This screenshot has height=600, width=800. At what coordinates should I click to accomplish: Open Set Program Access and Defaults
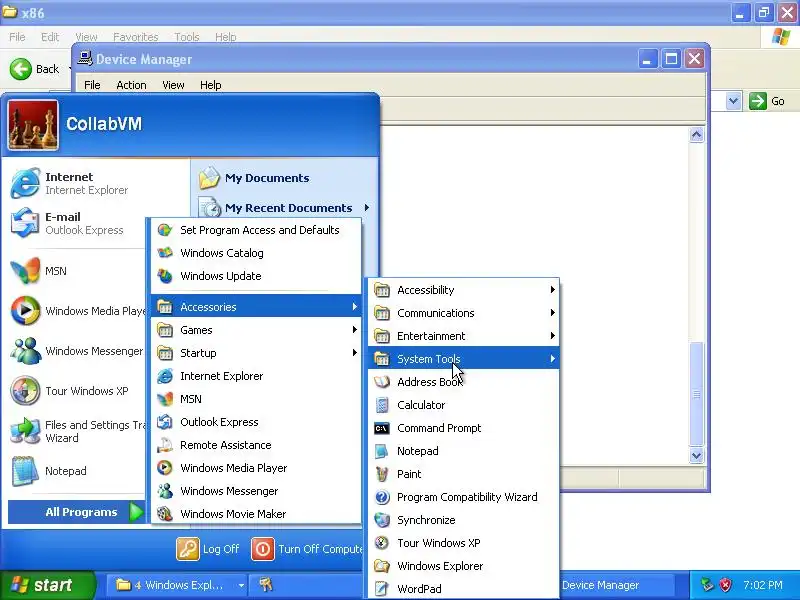(x=256, y=230)
